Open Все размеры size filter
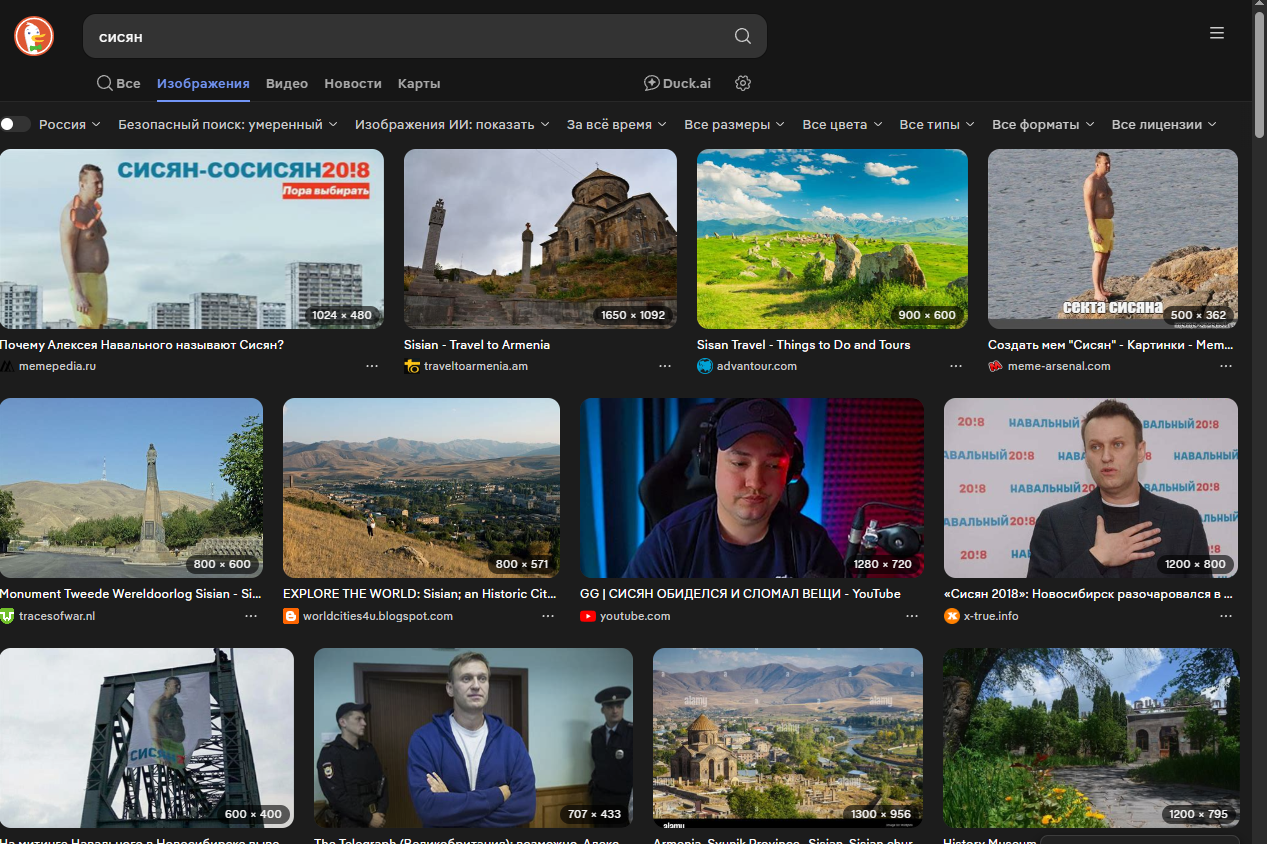 pos(735,124)
